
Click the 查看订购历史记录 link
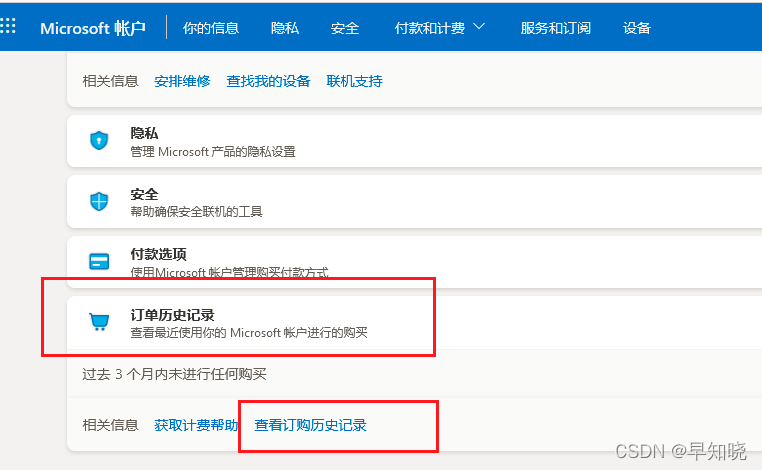pyautogui.click(x=311, y=425)
